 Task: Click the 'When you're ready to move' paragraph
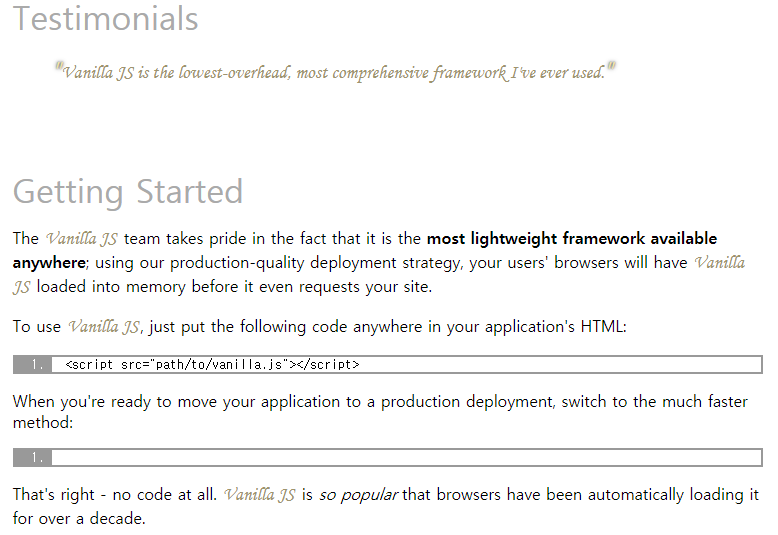380,412
